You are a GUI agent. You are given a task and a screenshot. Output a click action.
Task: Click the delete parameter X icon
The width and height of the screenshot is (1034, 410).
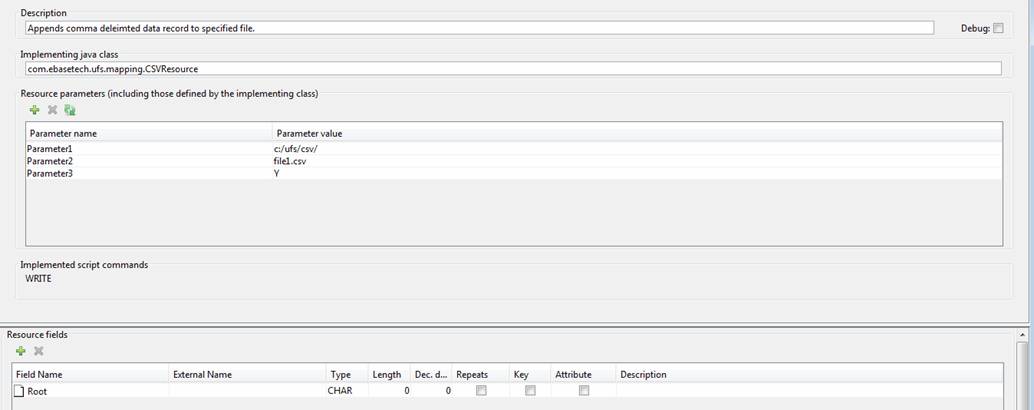52,110
